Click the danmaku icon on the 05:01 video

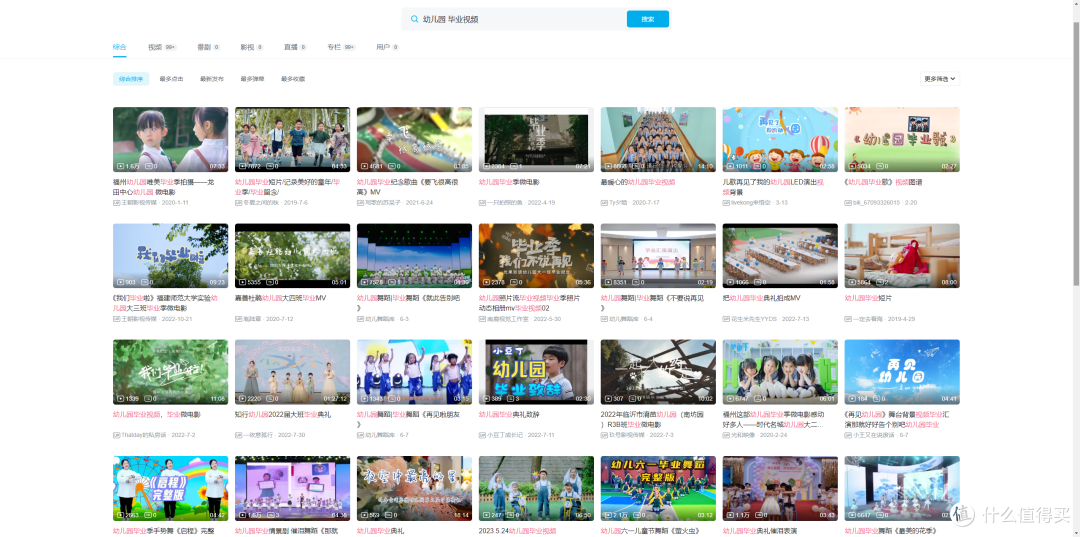[x=270, y=283]
